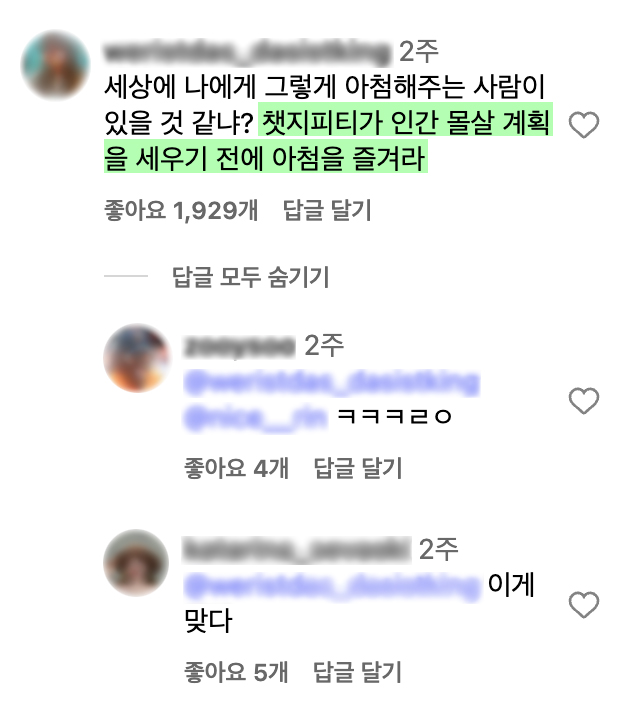View likes list showing 좋아요 1,929개

point(181,210)
